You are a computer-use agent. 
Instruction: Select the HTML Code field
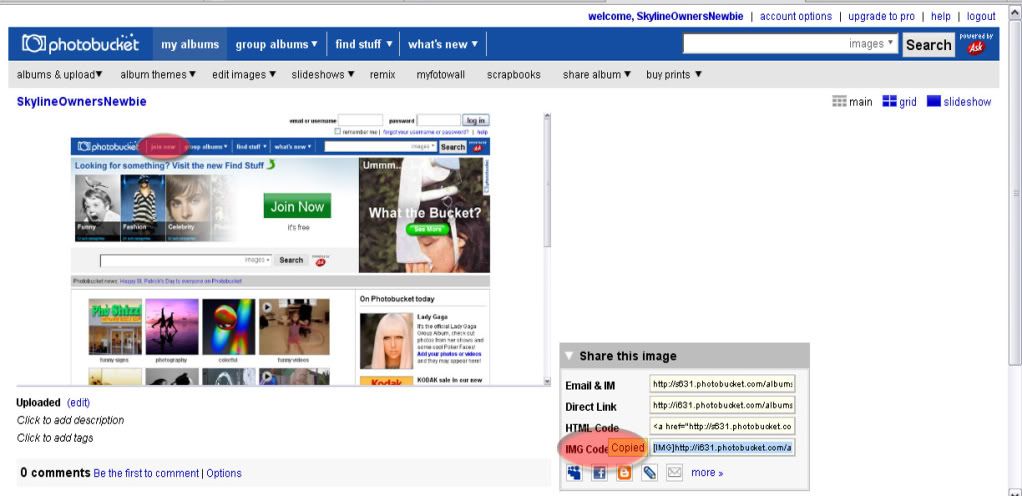[x=722, y=426]
